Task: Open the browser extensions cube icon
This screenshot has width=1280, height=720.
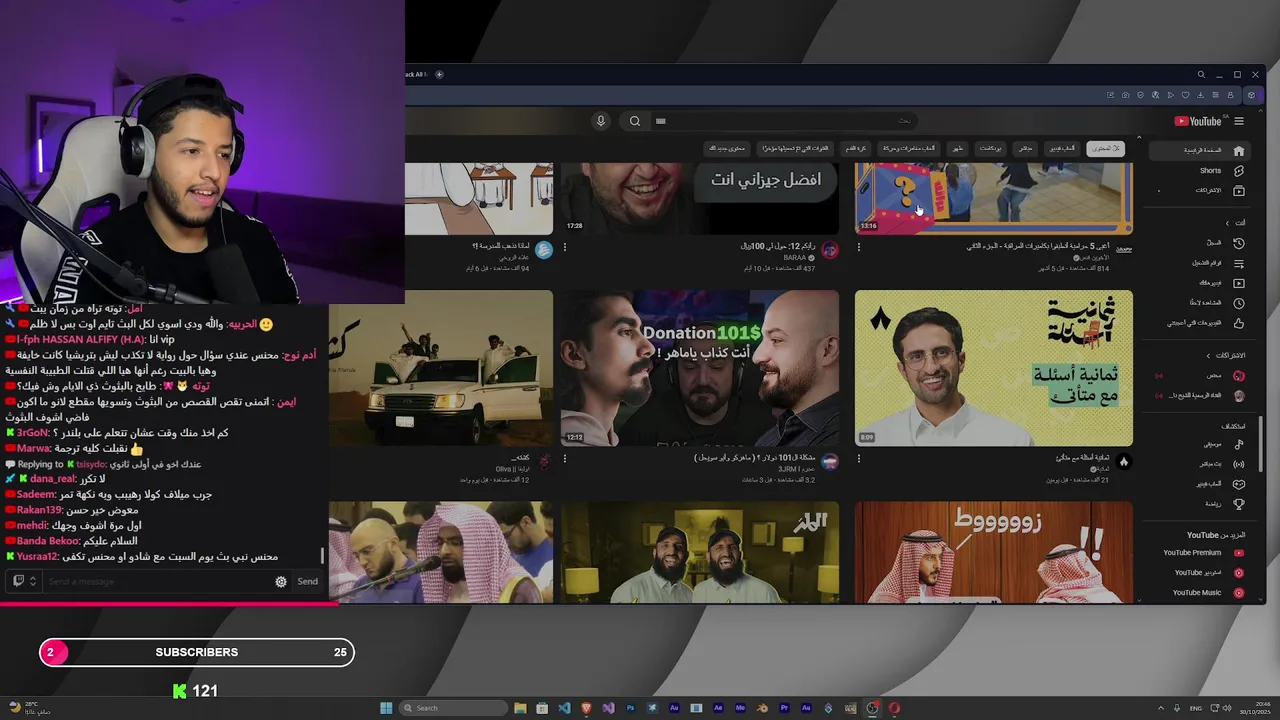Action: pyautogui.click(x=1251, y=95)
